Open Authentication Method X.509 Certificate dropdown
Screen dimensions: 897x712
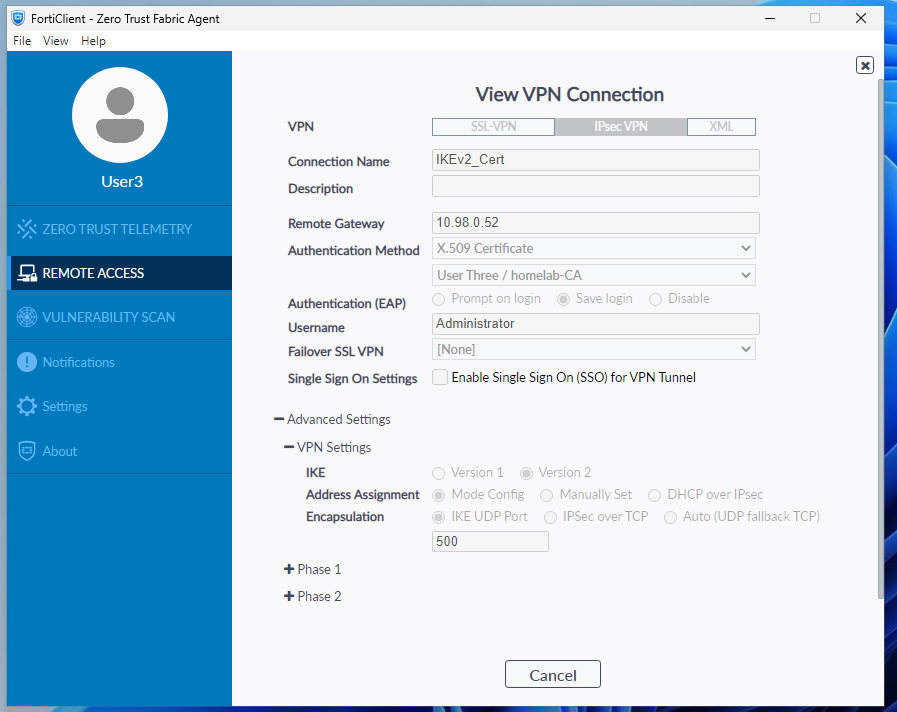[594, 248]
